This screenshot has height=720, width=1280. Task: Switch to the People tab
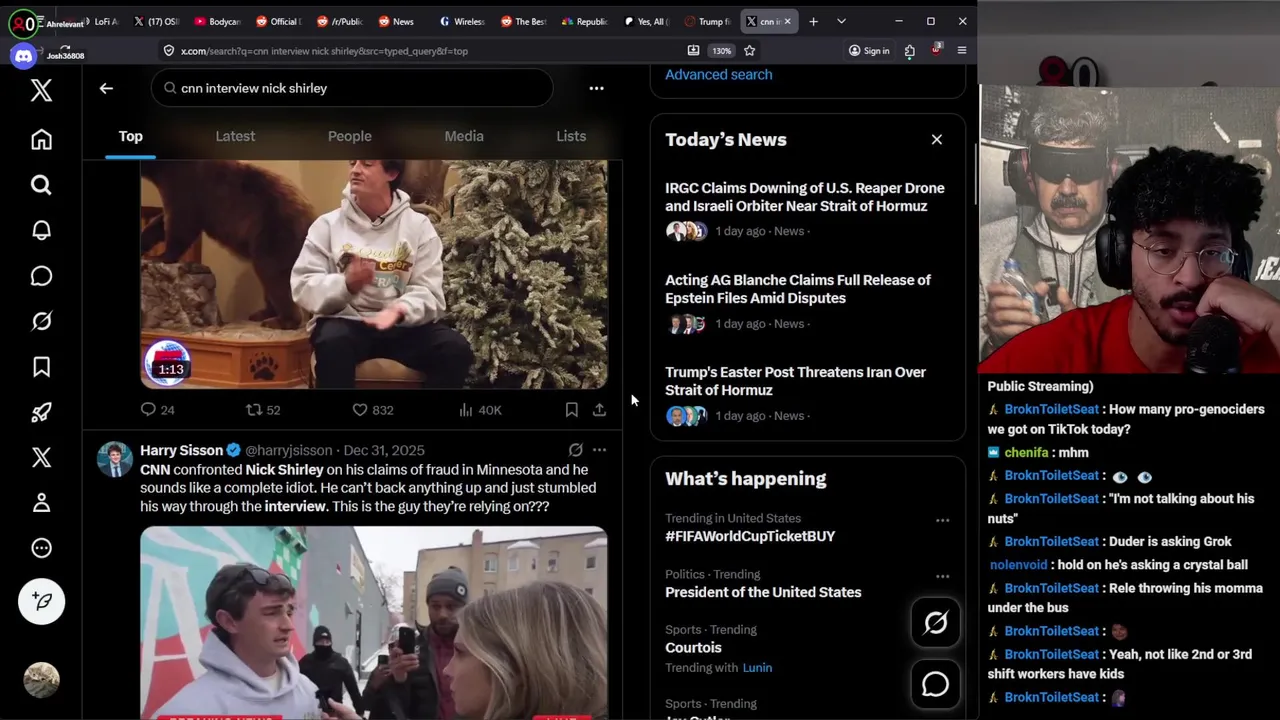click(350, 137)
